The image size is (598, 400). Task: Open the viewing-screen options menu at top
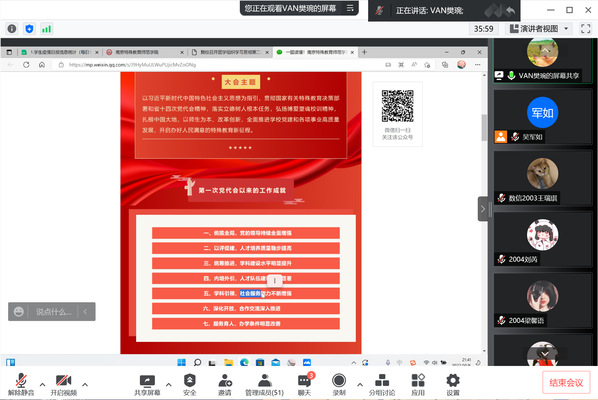point(350,8)
